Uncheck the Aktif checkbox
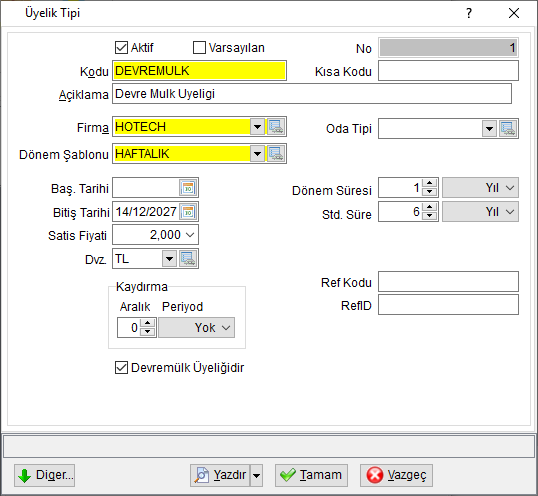The height and width of the screenshot is (496, 538). click(121, 48)
